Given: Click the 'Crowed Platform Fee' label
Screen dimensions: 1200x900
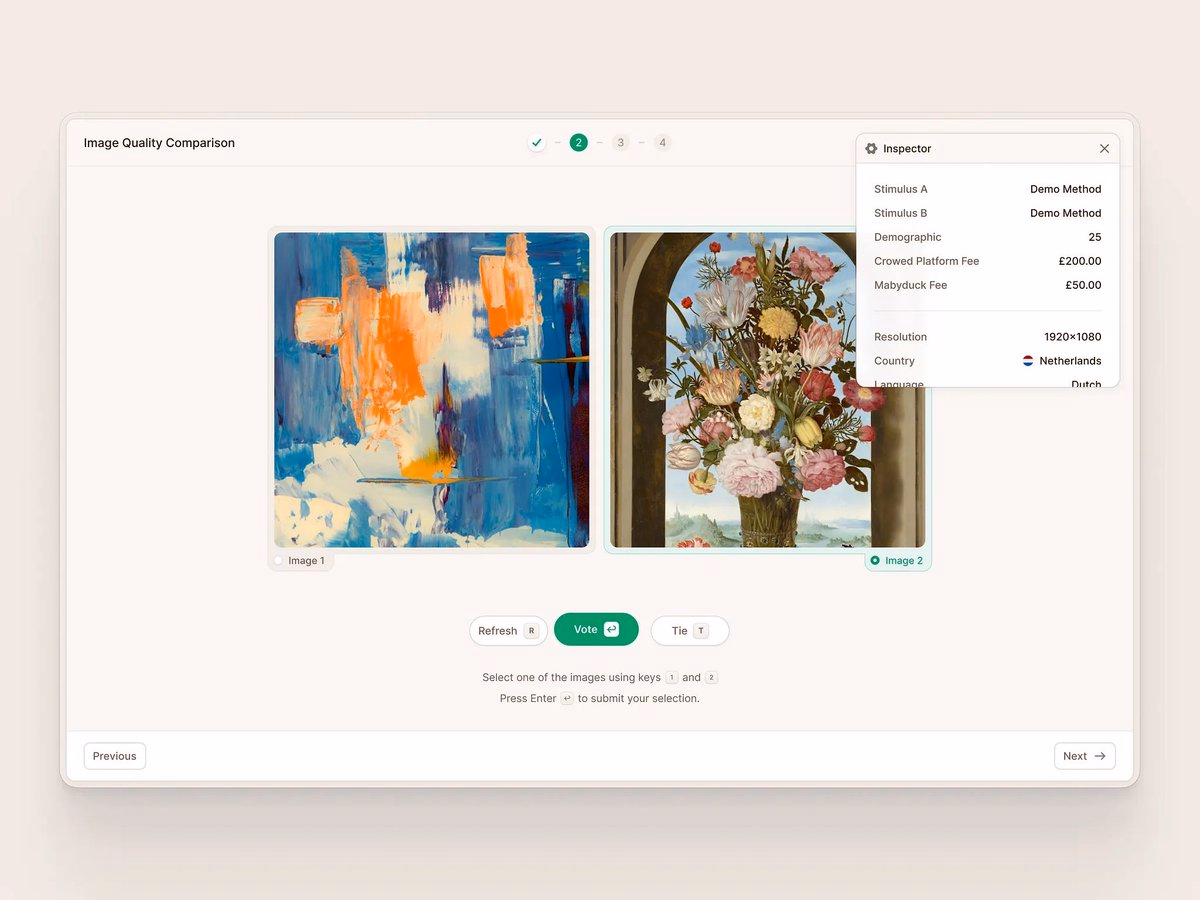Looking at the screenshot, I should tap(927, 261).
